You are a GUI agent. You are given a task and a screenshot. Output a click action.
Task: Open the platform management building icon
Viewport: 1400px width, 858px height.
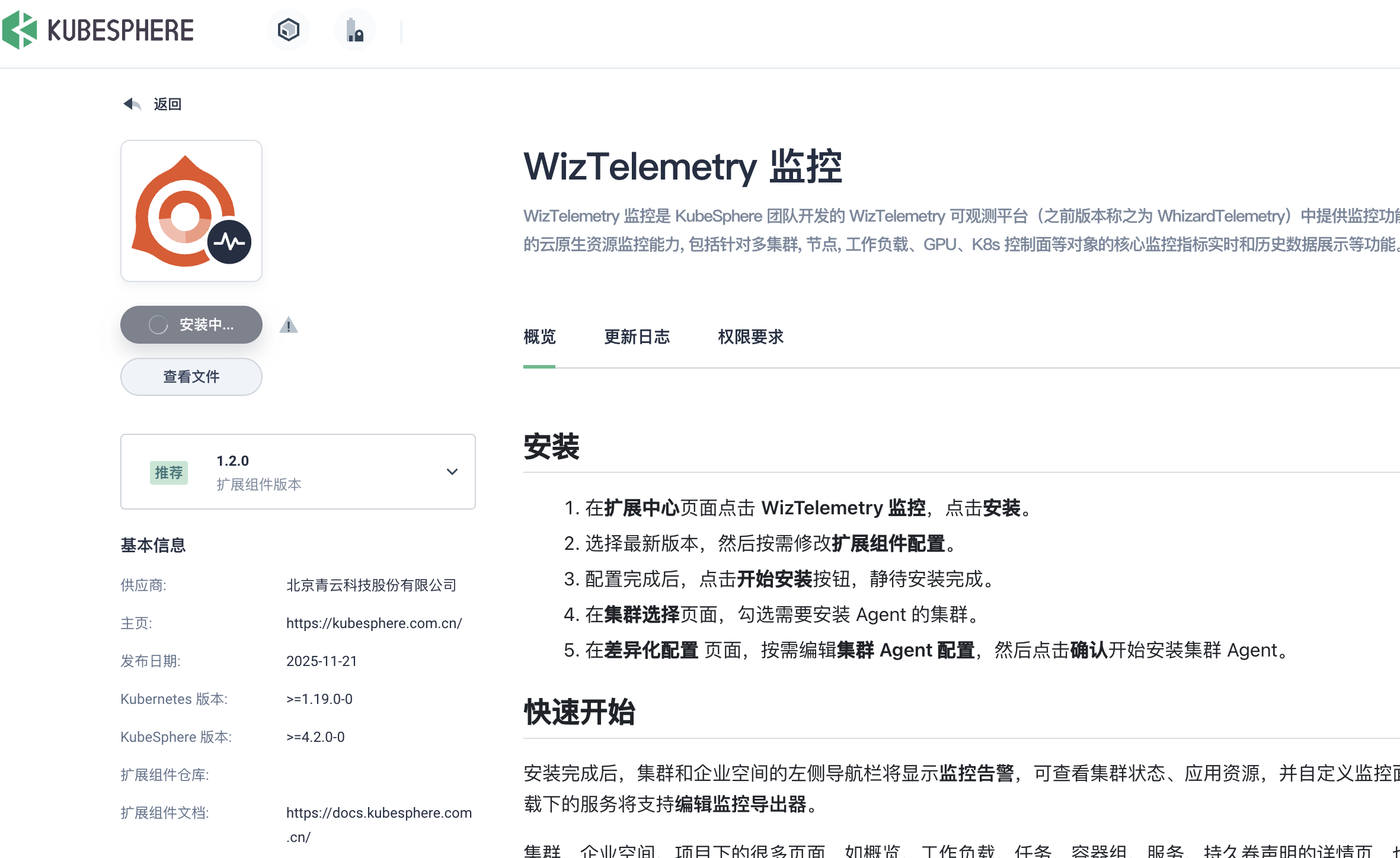pyautogui.click(x=355, y=30)
